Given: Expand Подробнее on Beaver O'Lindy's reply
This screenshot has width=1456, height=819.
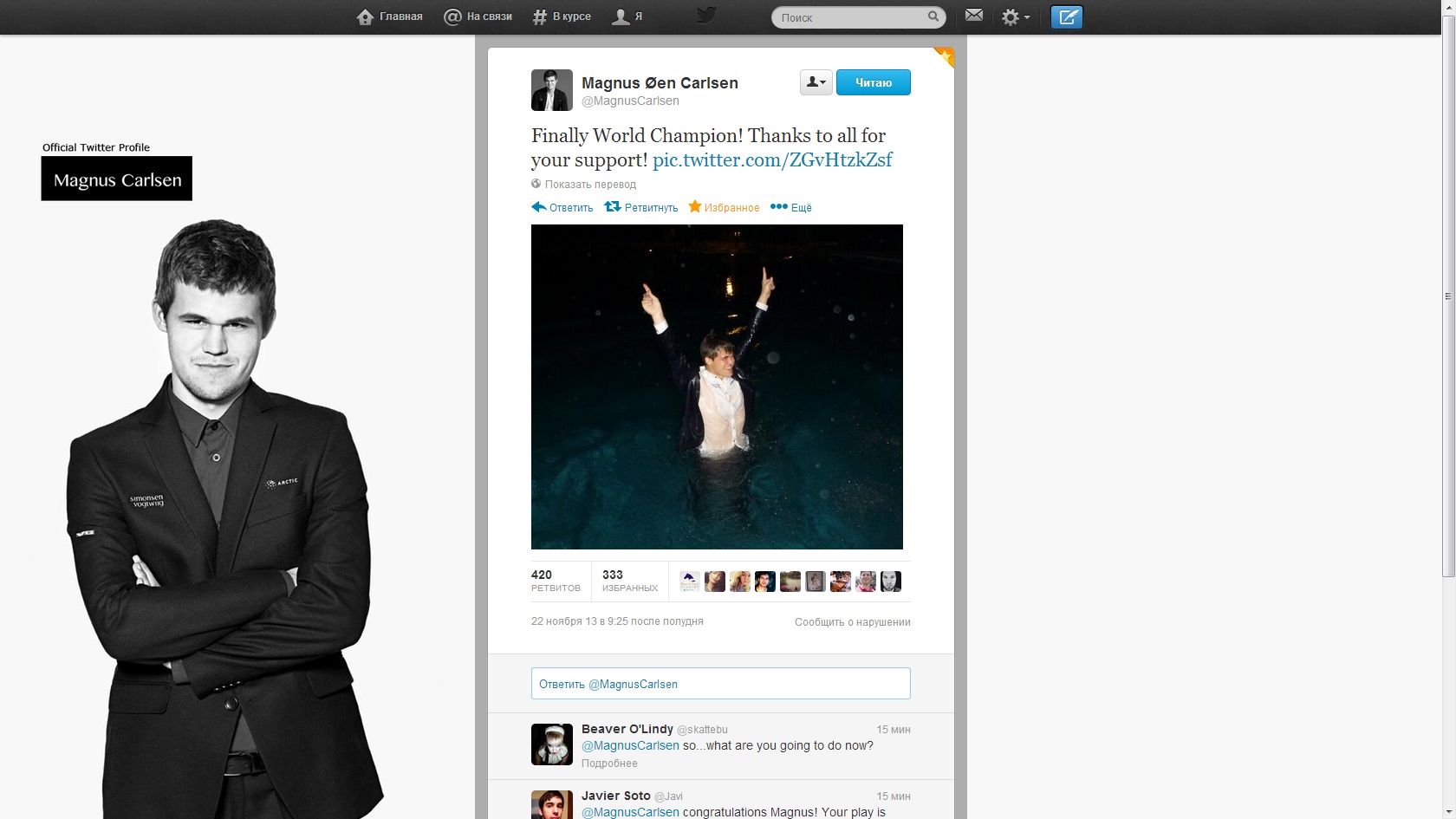Looking at the screenshot, I should point(609,764).
